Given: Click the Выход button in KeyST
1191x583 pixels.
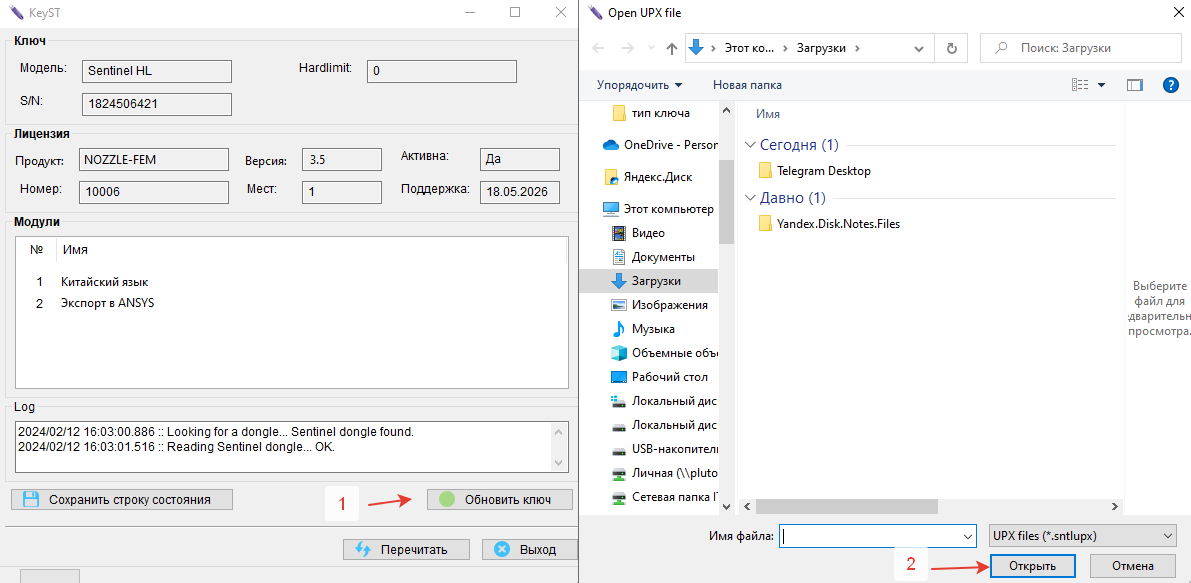Looking at the screenshot, I should click(530, 550).
